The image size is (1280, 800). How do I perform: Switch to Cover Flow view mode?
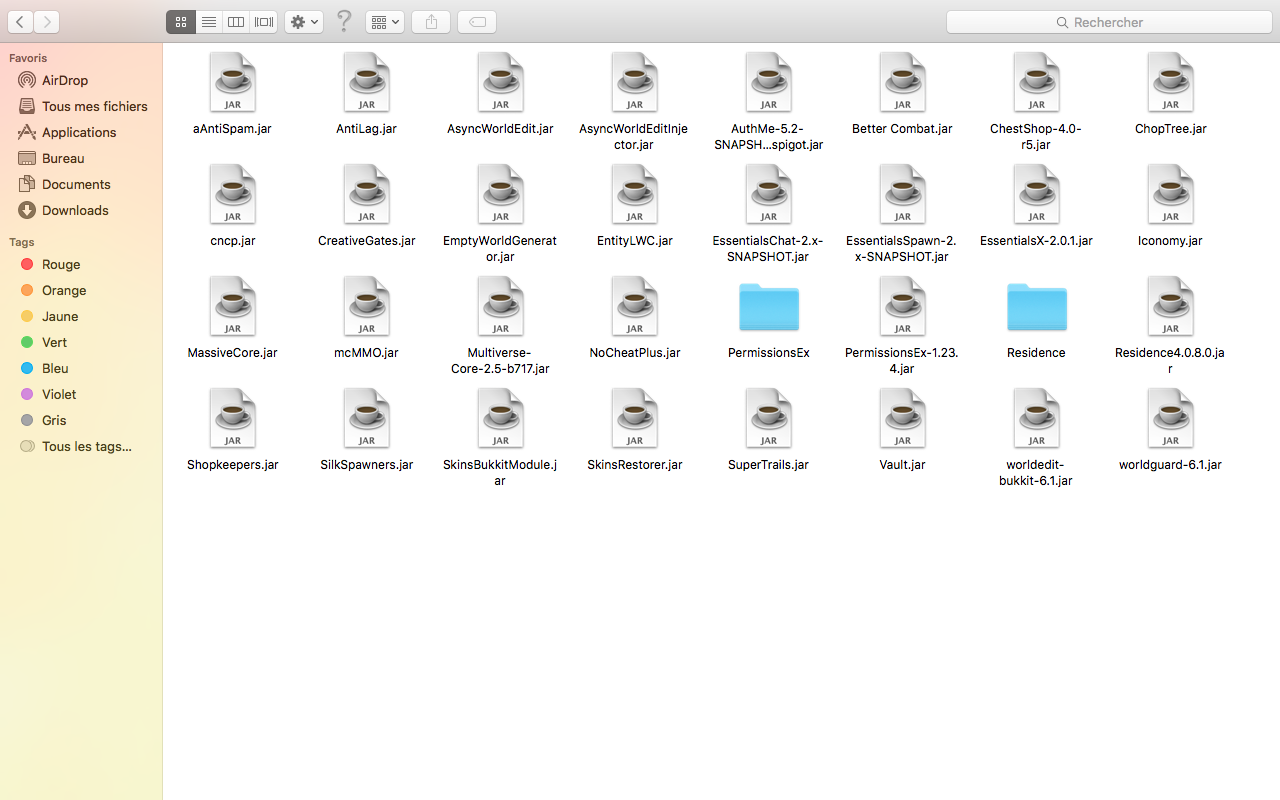tap(264, 22)
